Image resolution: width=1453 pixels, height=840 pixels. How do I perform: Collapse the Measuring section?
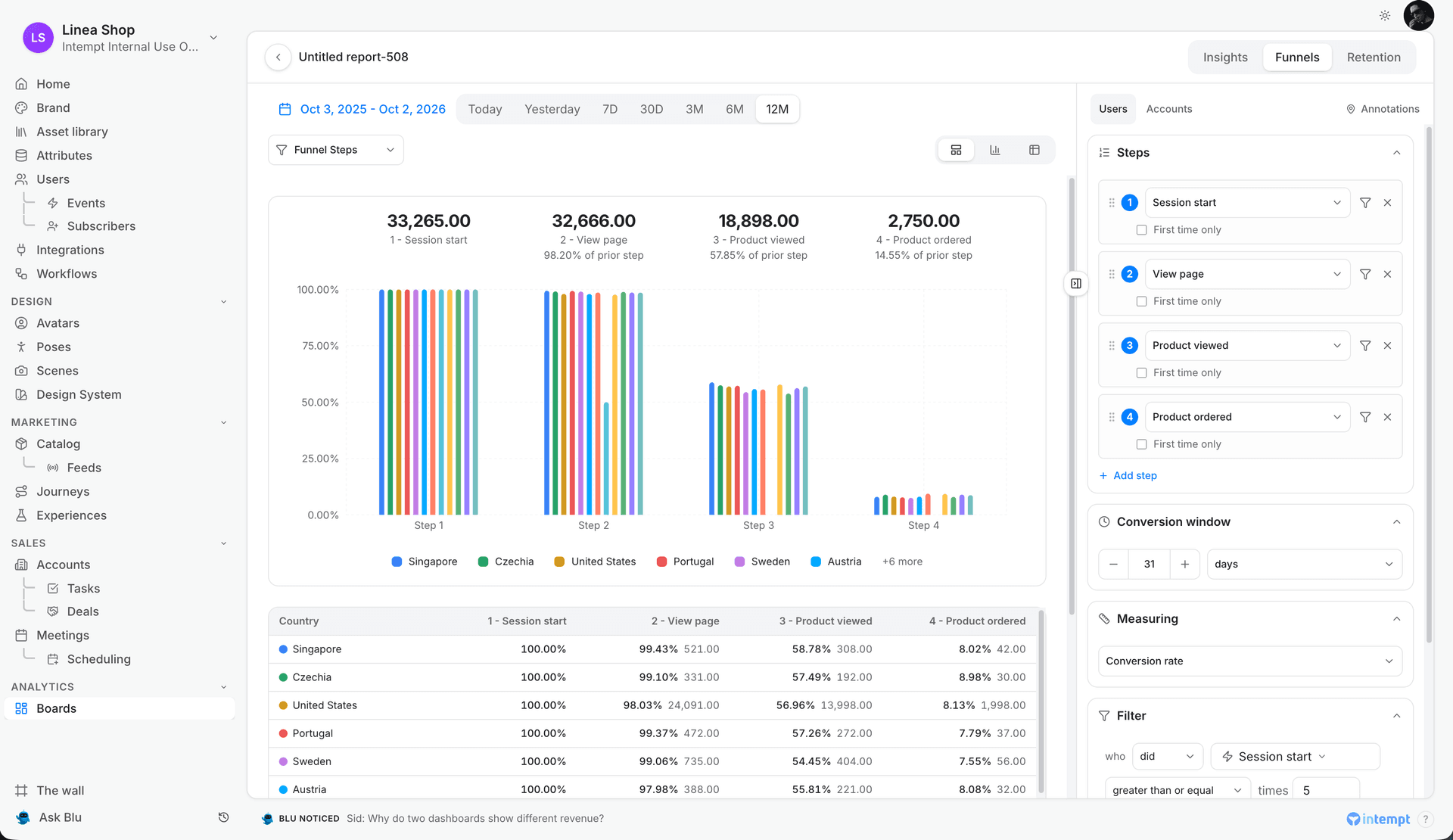(1397, 619)
